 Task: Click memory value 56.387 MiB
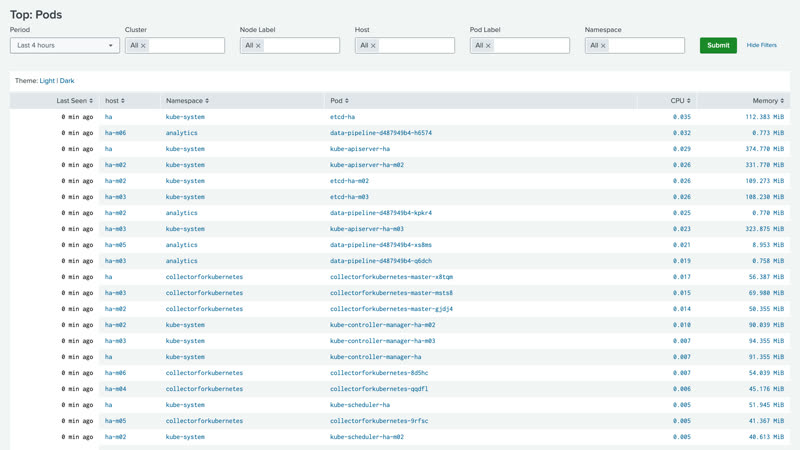pos(766,277)
